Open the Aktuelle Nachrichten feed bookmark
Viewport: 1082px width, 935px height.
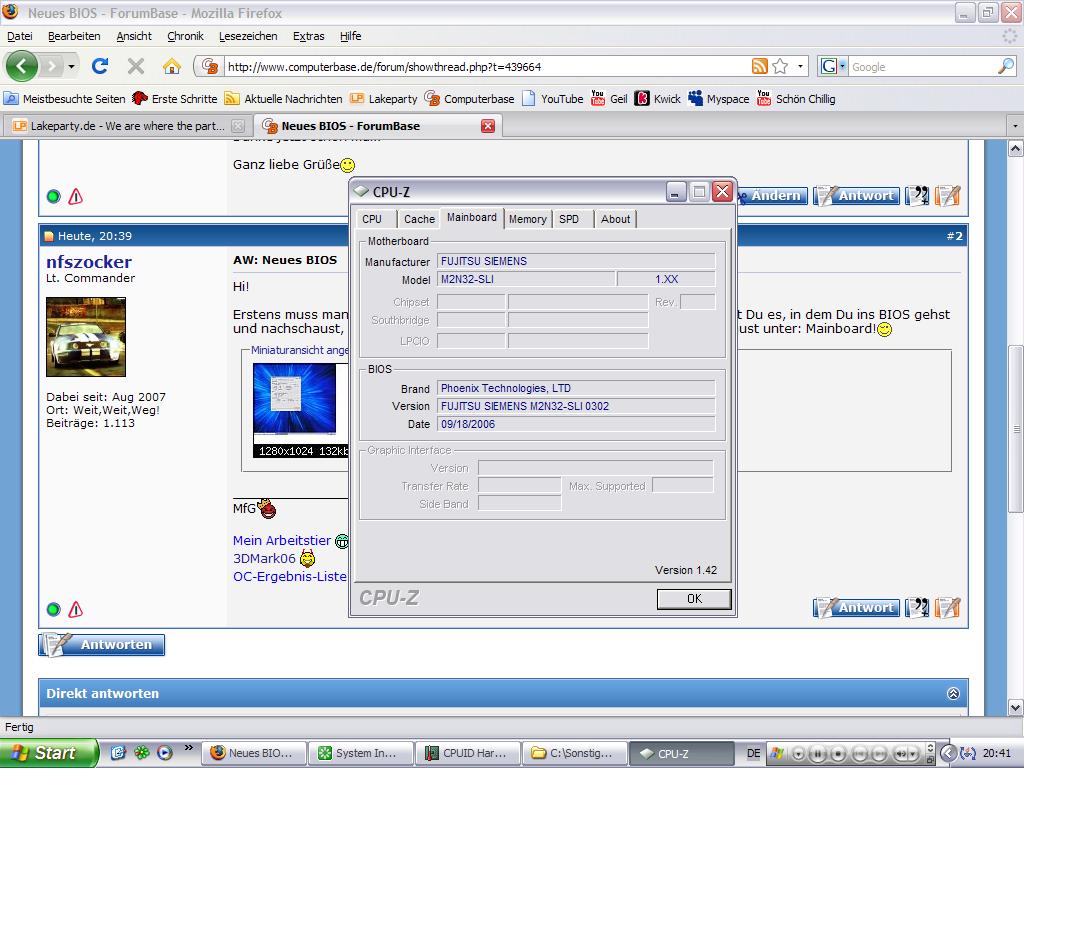pos(284,99)
